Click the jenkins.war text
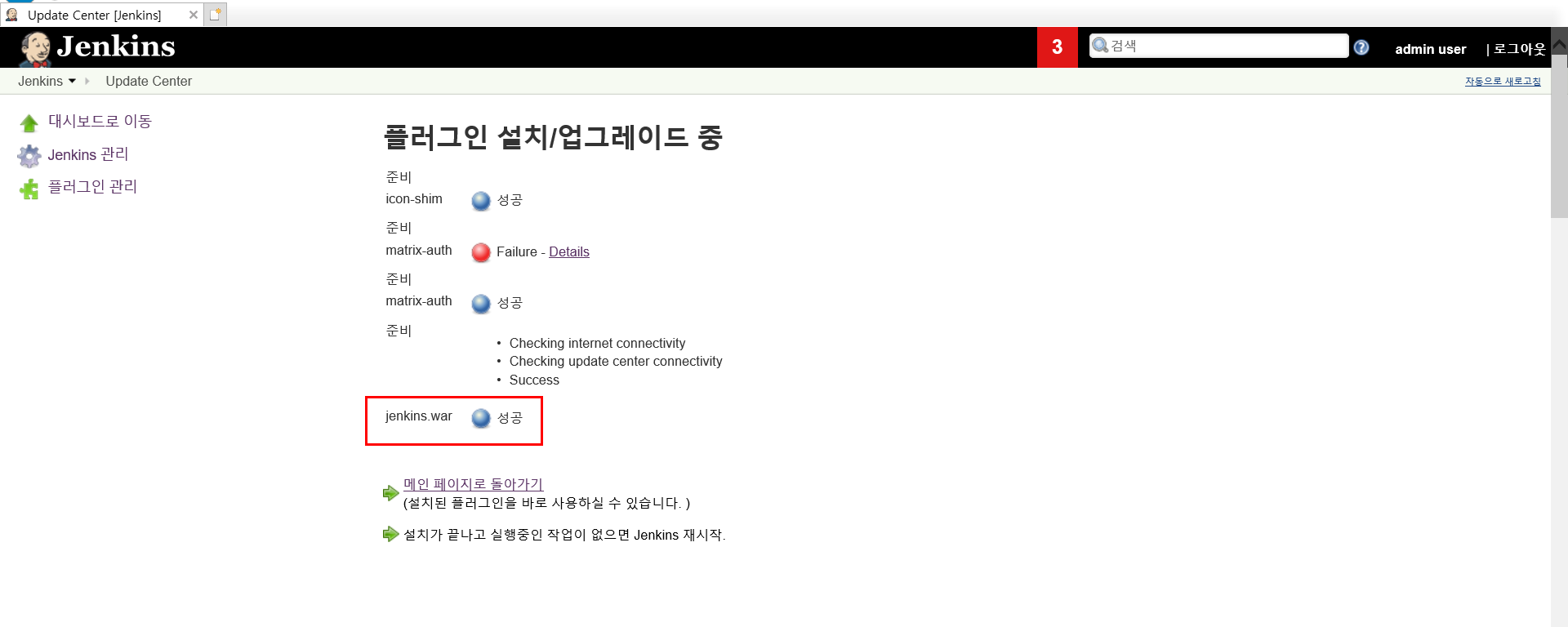The image size is (1568, 627). [x=418, y=416]
